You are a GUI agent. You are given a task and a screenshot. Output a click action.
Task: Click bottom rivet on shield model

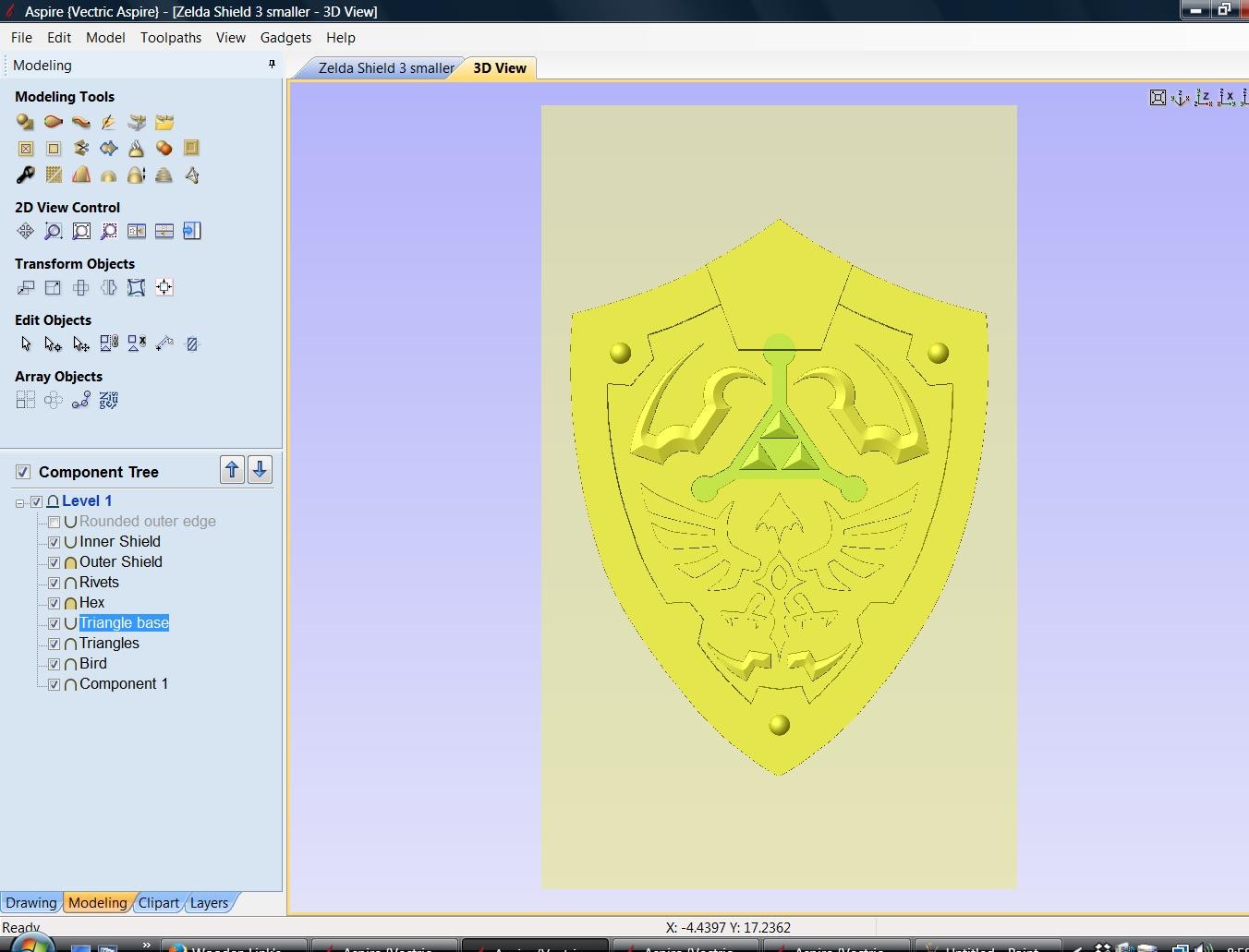(x=779, y=725)
